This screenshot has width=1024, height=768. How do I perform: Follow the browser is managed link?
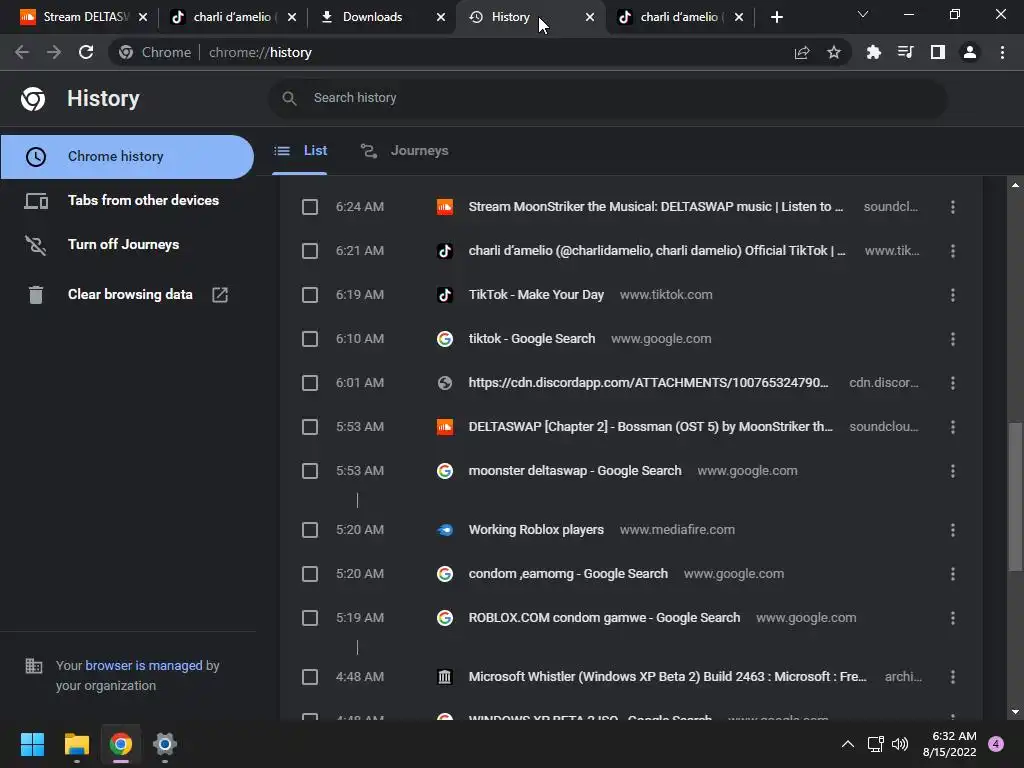[144, 665]
